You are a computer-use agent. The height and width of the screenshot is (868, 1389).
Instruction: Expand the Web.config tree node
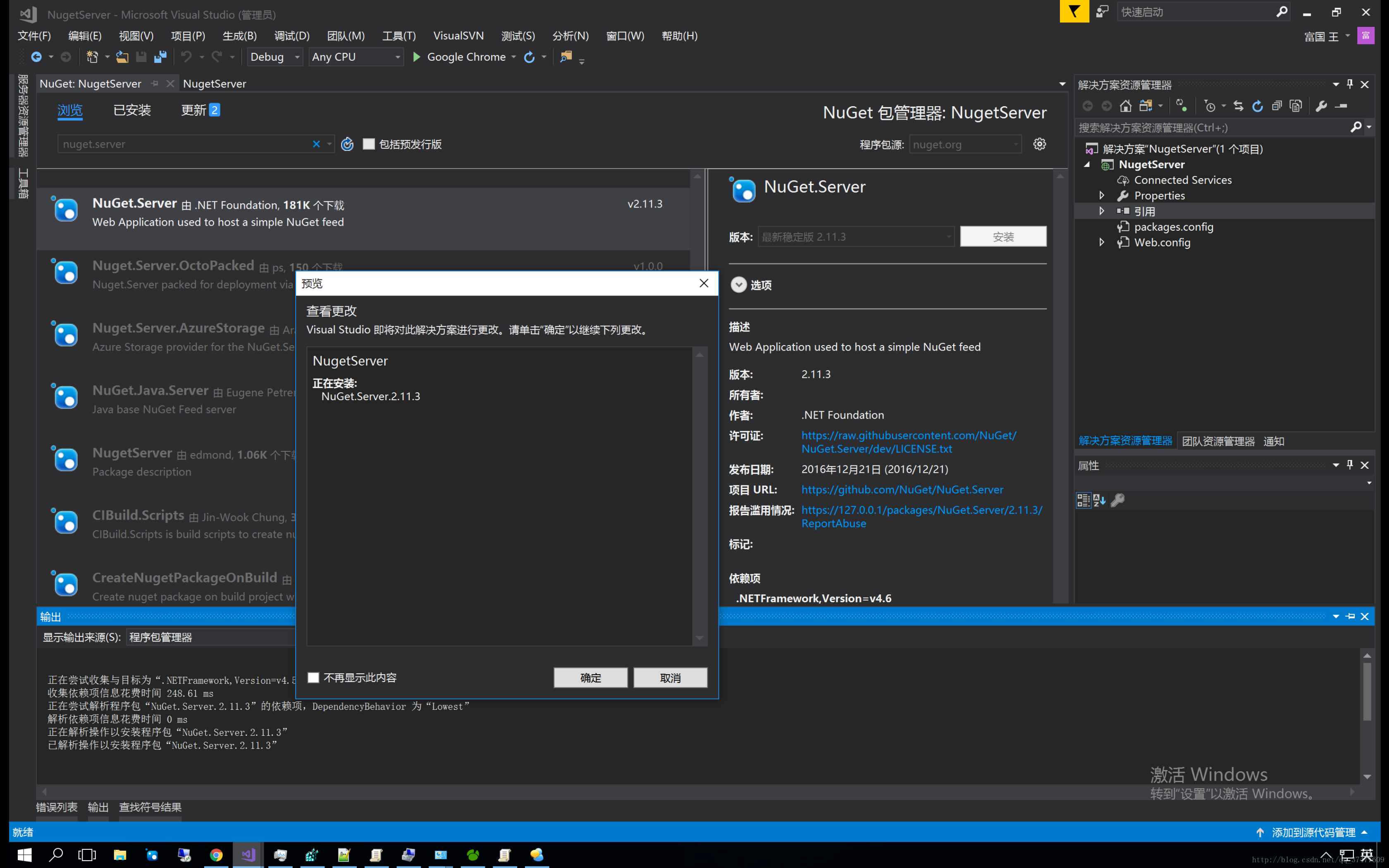pyautogui.click(x=1101, y=242)
